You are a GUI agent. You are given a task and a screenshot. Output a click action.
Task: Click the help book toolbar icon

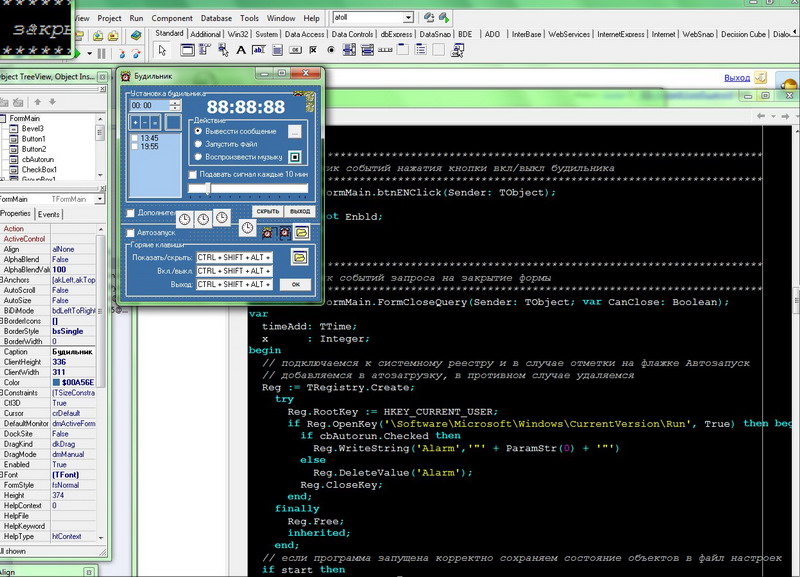point(136,35)
